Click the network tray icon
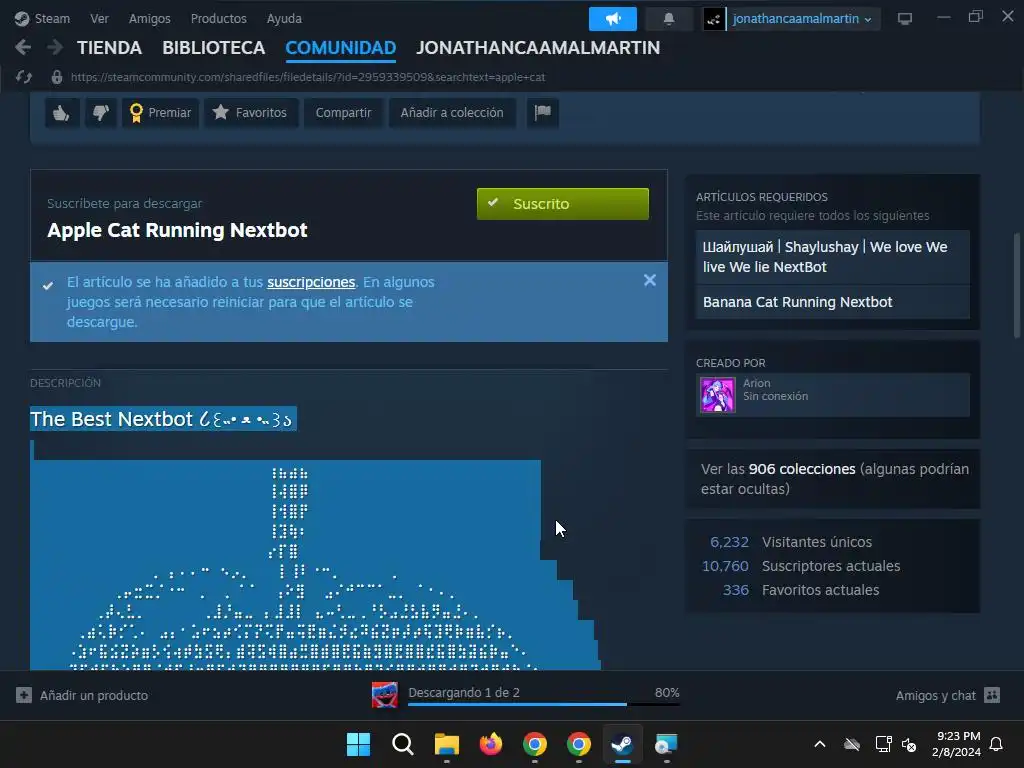The height and width of the screenshot is (768, 1024). 883,744
